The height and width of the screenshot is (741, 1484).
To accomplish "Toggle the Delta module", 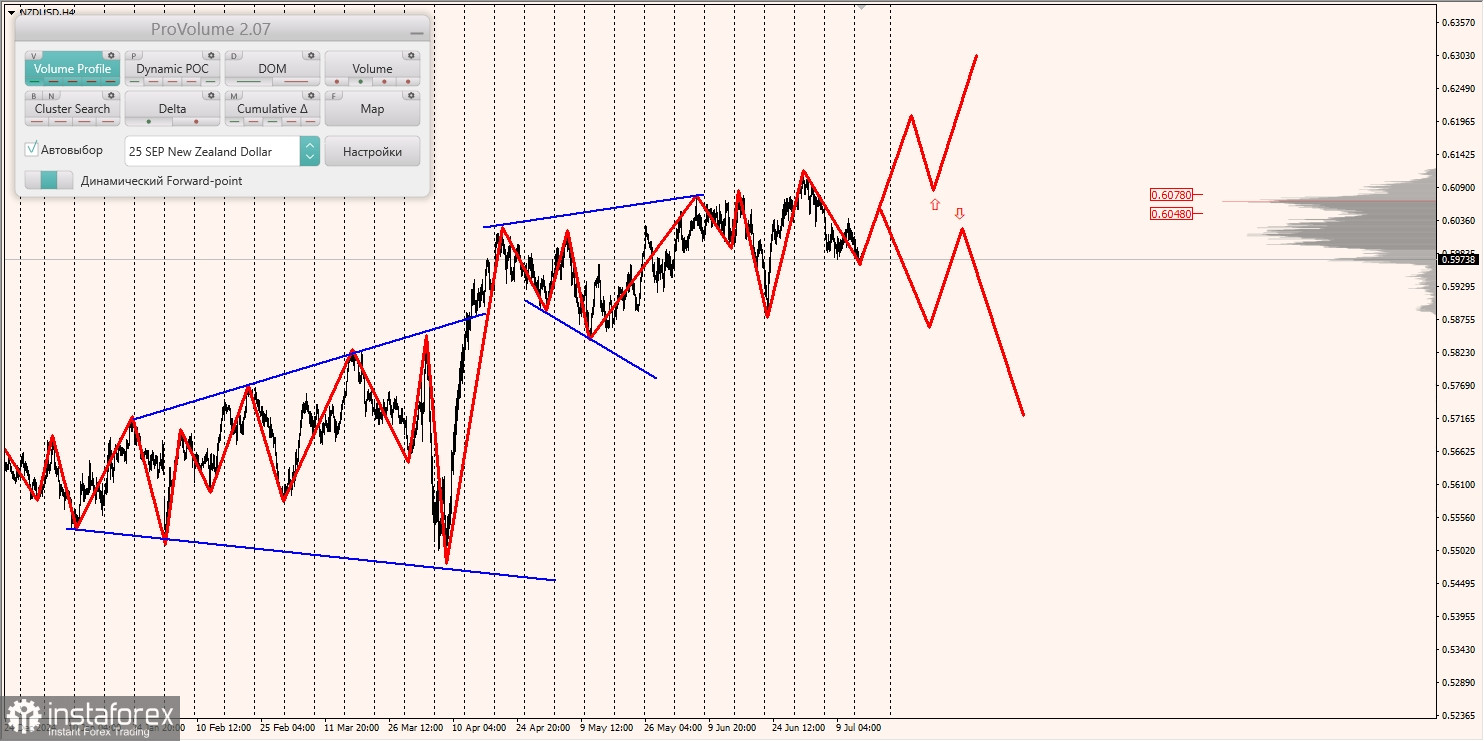I will [x=172, y=108].
